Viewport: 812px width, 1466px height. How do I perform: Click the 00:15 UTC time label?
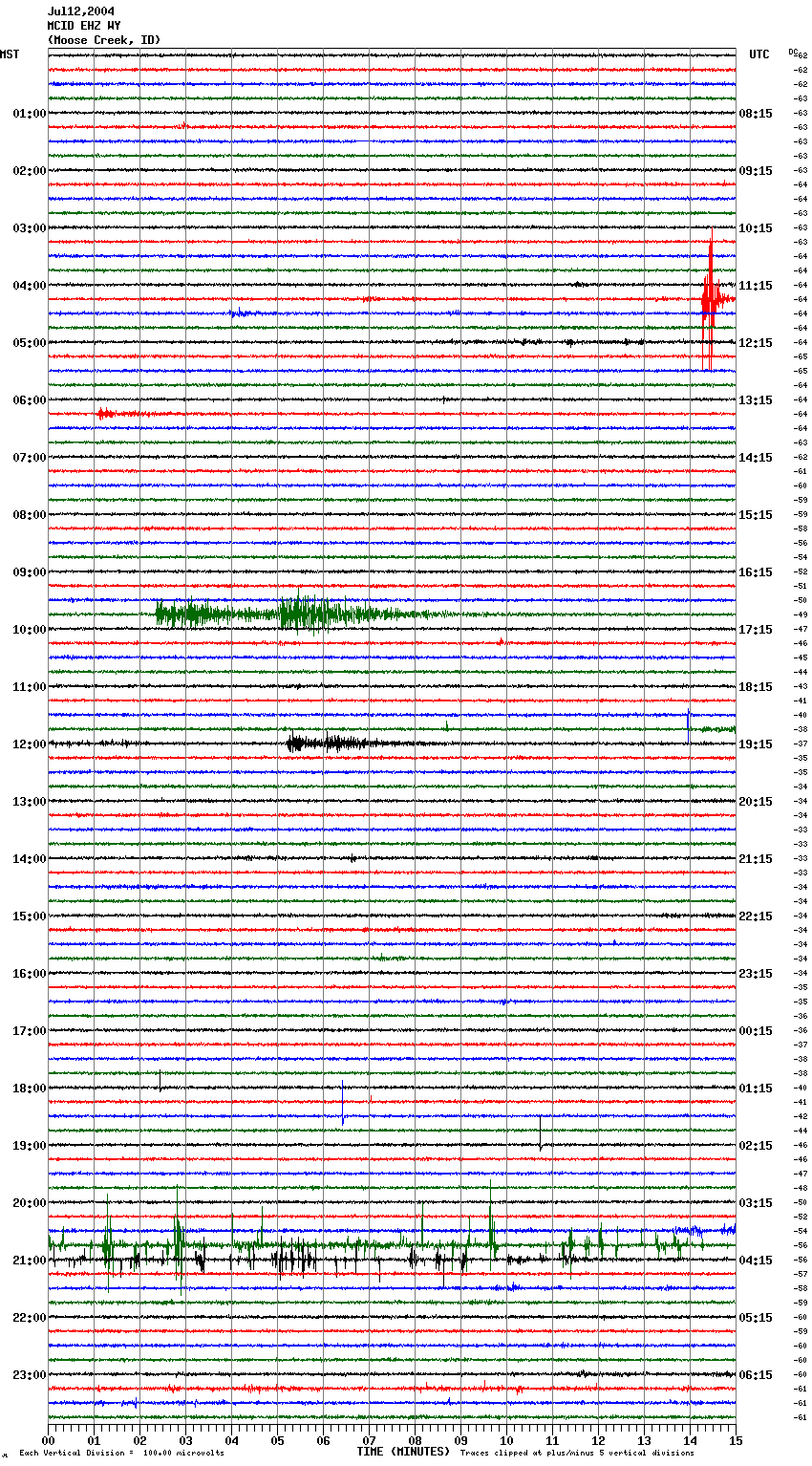[x=756, y=1031]
